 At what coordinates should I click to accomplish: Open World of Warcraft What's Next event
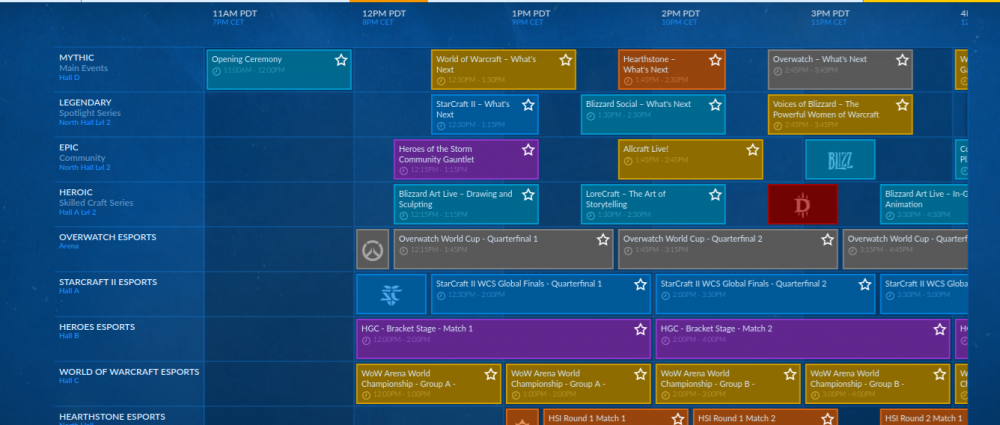(503, 70)
